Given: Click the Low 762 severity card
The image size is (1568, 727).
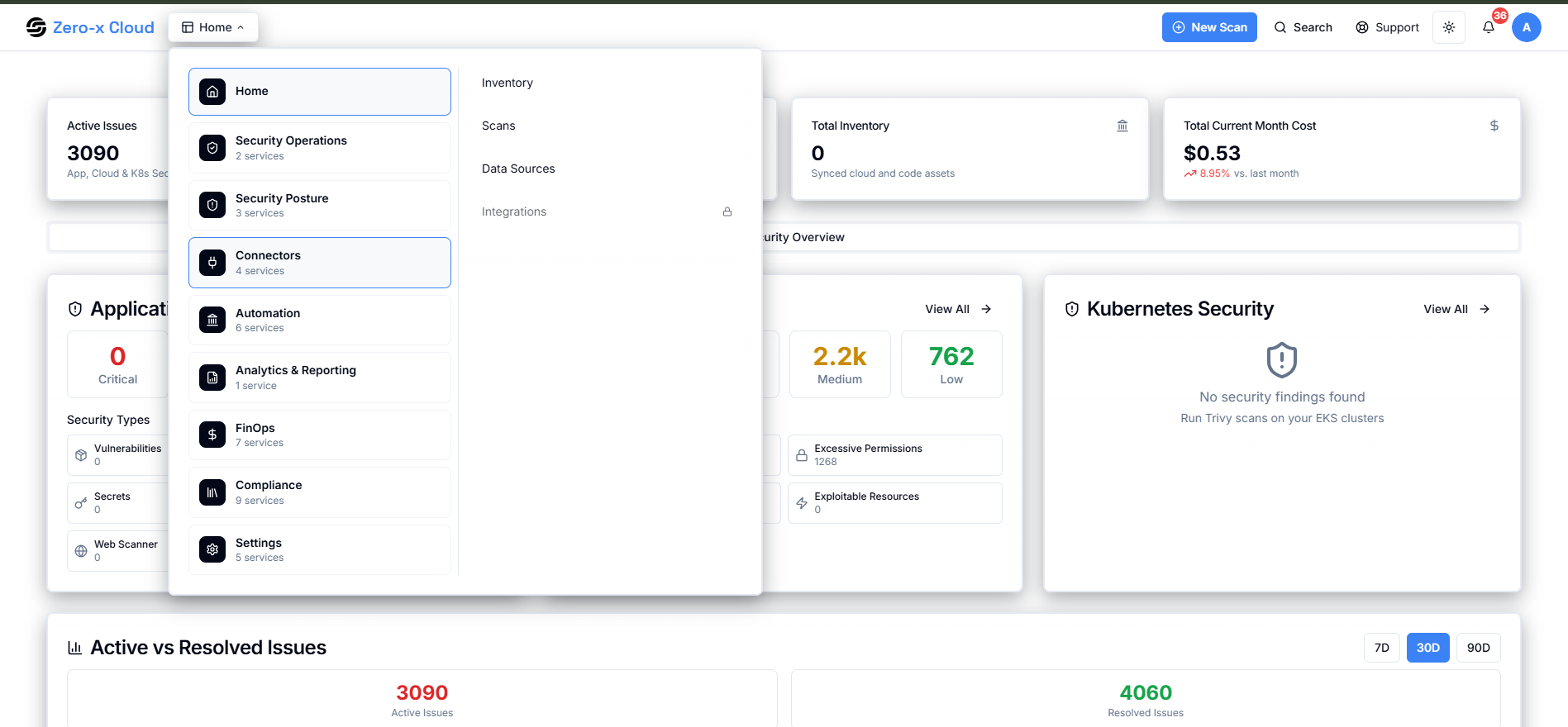Looking at the screenshot, I should tap(951, 364).
